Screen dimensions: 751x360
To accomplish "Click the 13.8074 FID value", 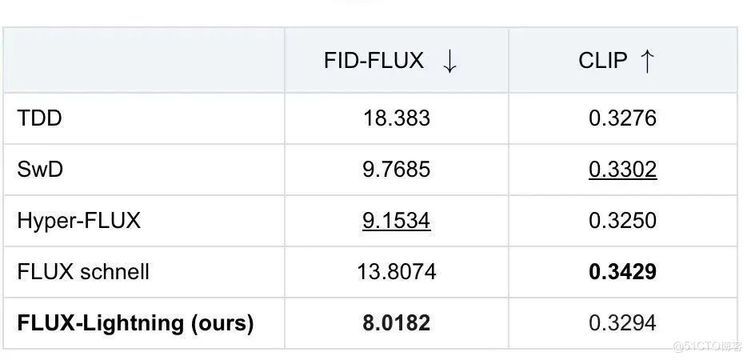I will tap(397, 272).
